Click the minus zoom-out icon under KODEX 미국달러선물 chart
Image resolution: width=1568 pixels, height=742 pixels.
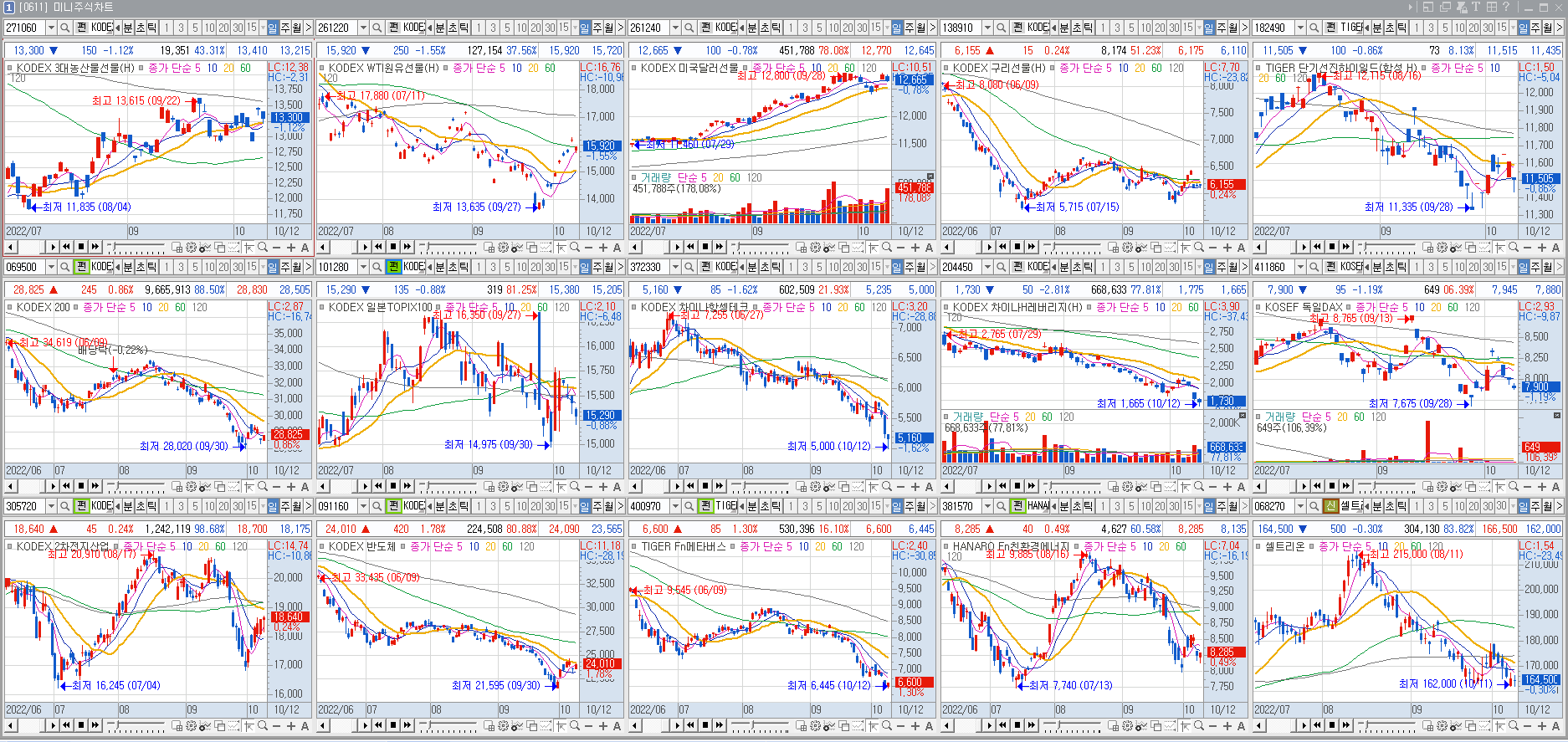coord(900,247)
